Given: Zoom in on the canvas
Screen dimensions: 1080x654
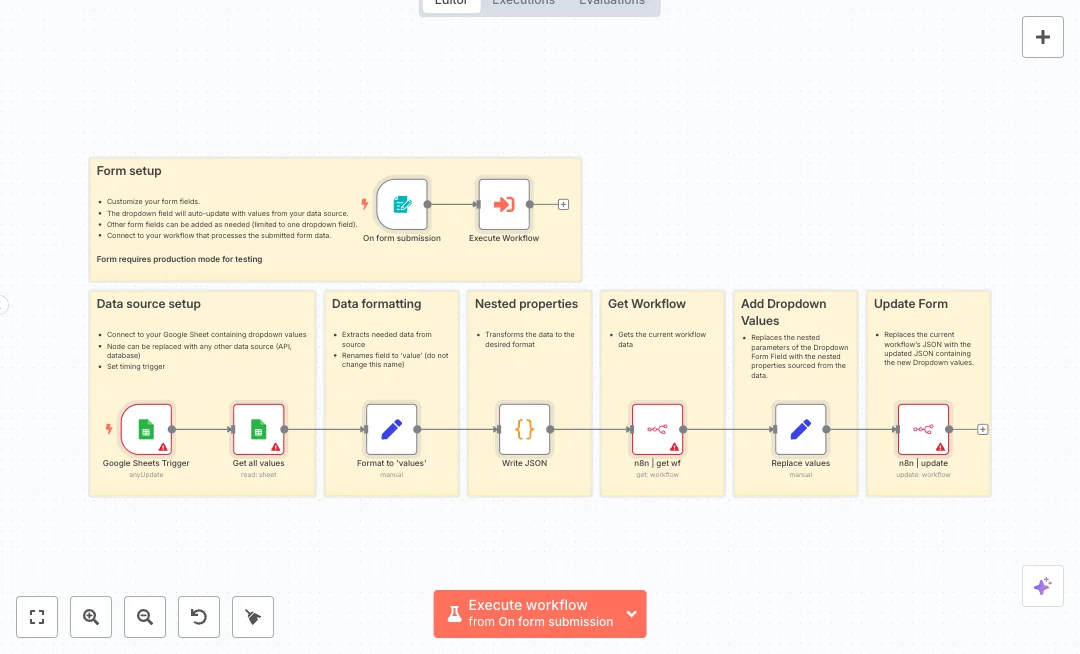Looking at the screenshot, I should (91, 617).
